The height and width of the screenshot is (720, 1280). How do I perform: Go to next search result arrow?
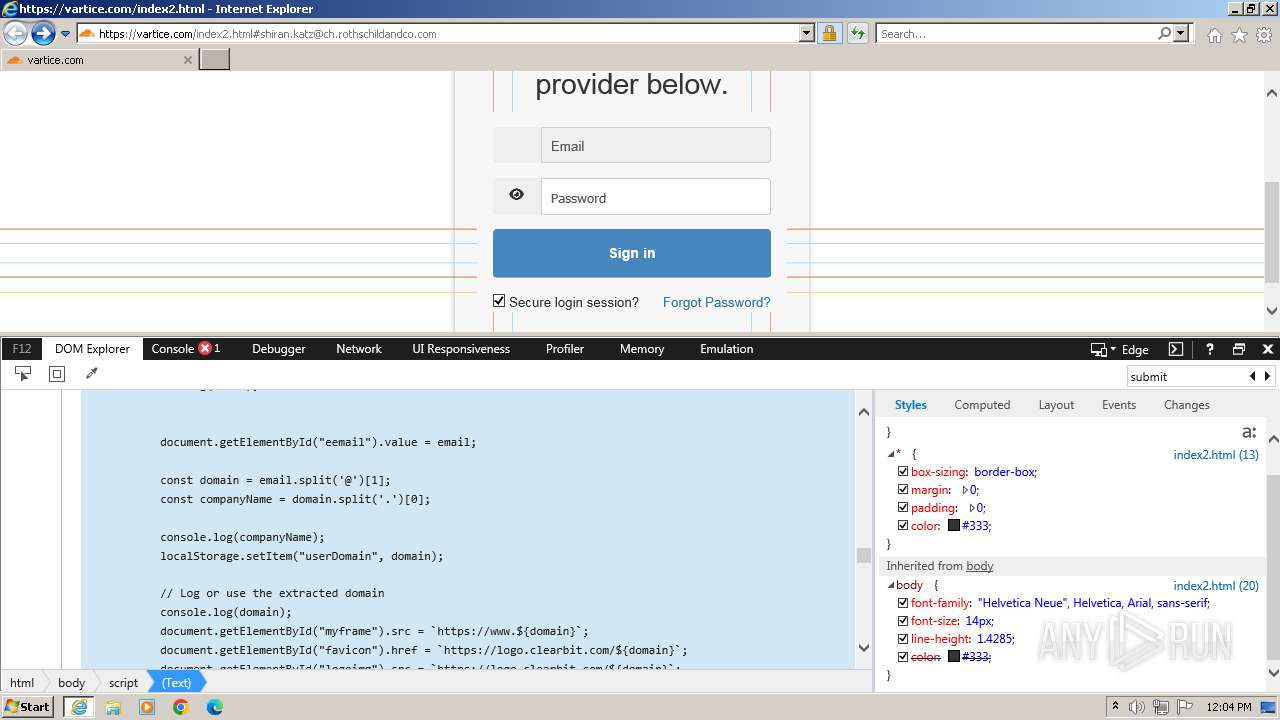(x=1268, y=376)
